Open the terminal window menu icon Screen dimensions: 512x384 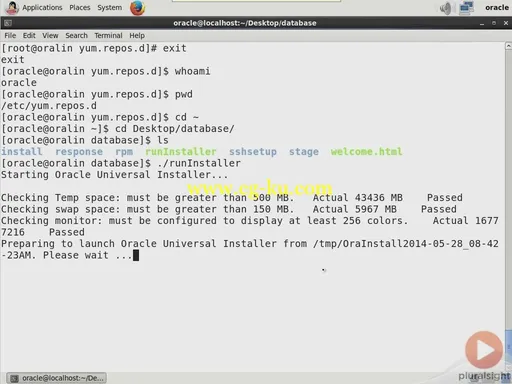click(8, 23)
